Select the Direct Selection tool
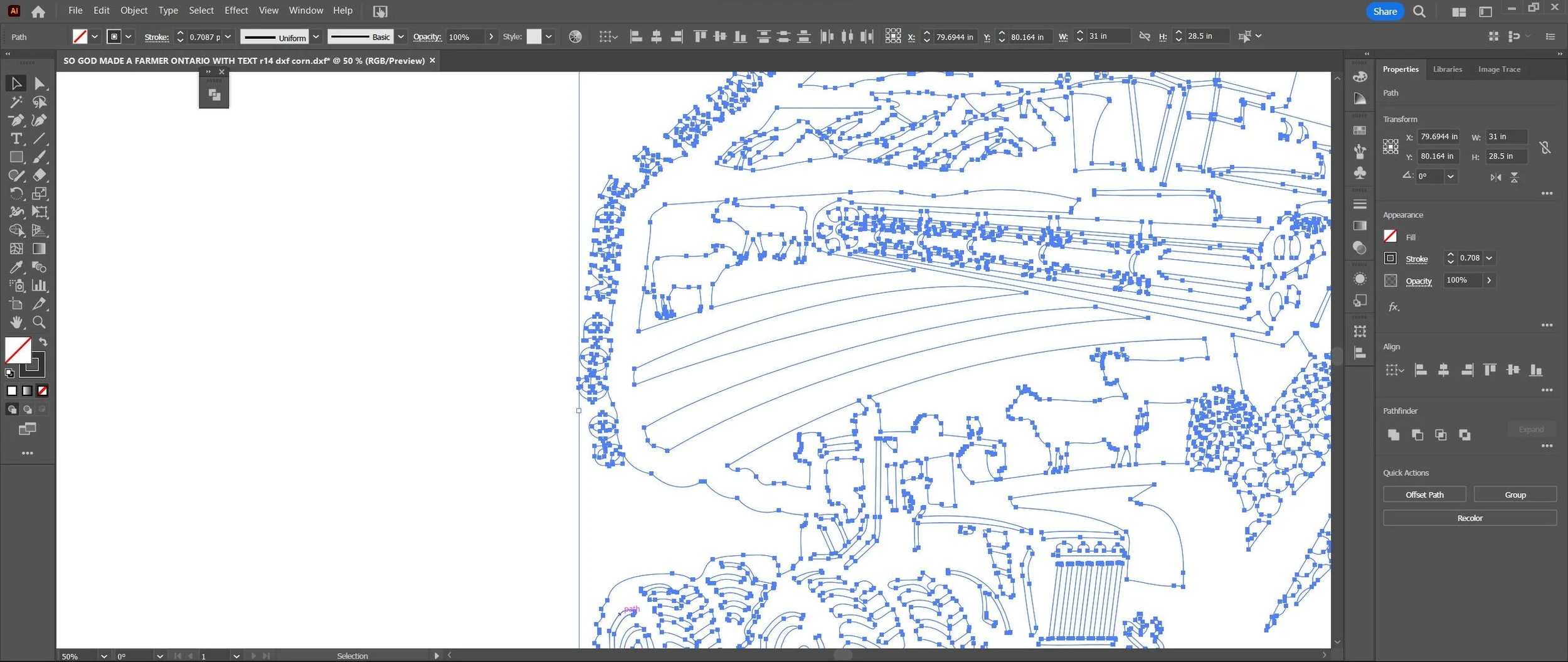The height and width of the screenshot is (662, 1568). coord(40,83)
